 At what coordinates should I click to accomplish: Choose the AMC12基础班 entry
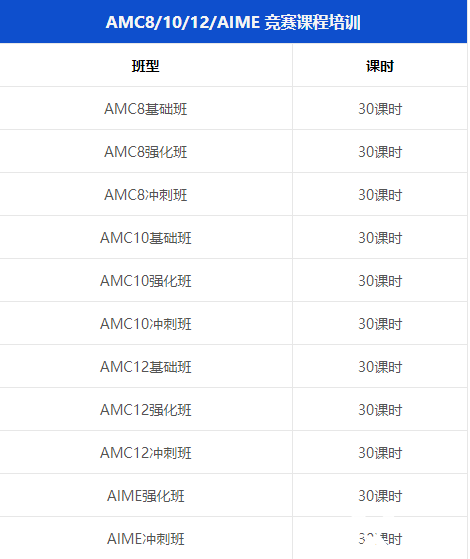[x=145, y=367]
